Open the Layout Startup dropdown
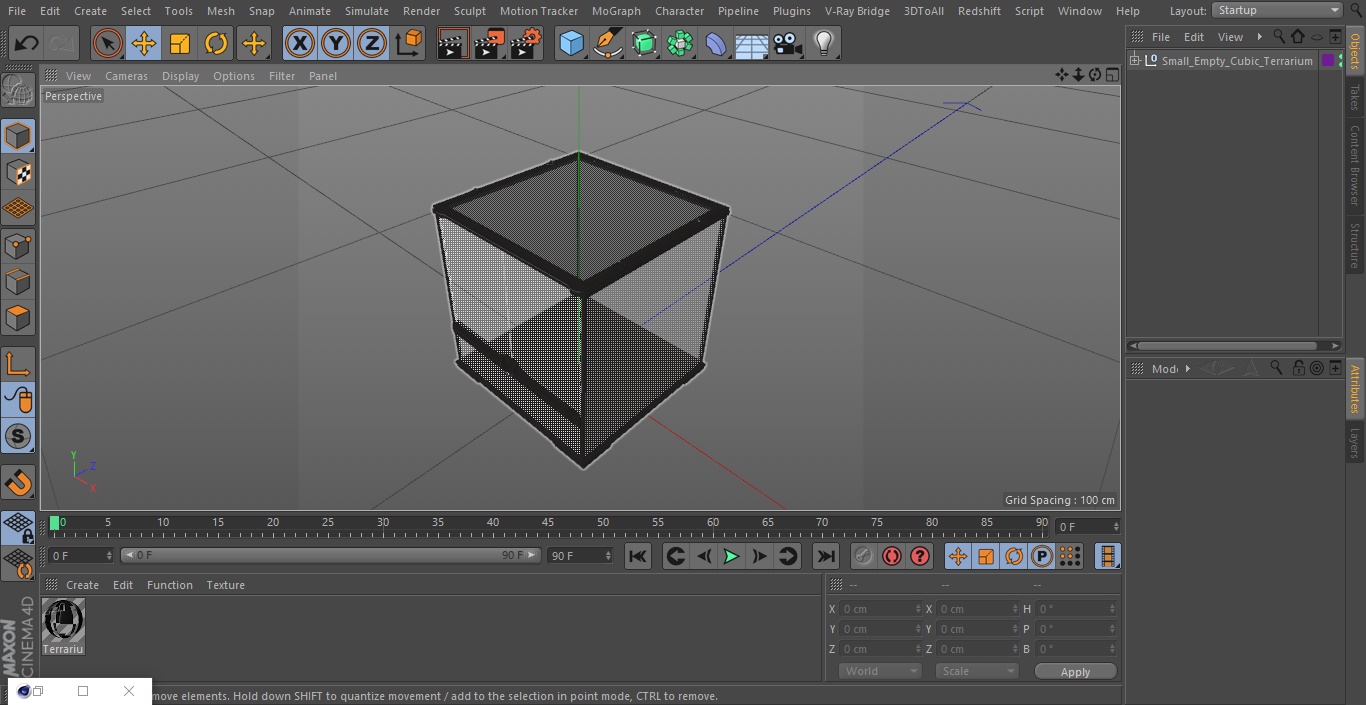 (1277, 10)
